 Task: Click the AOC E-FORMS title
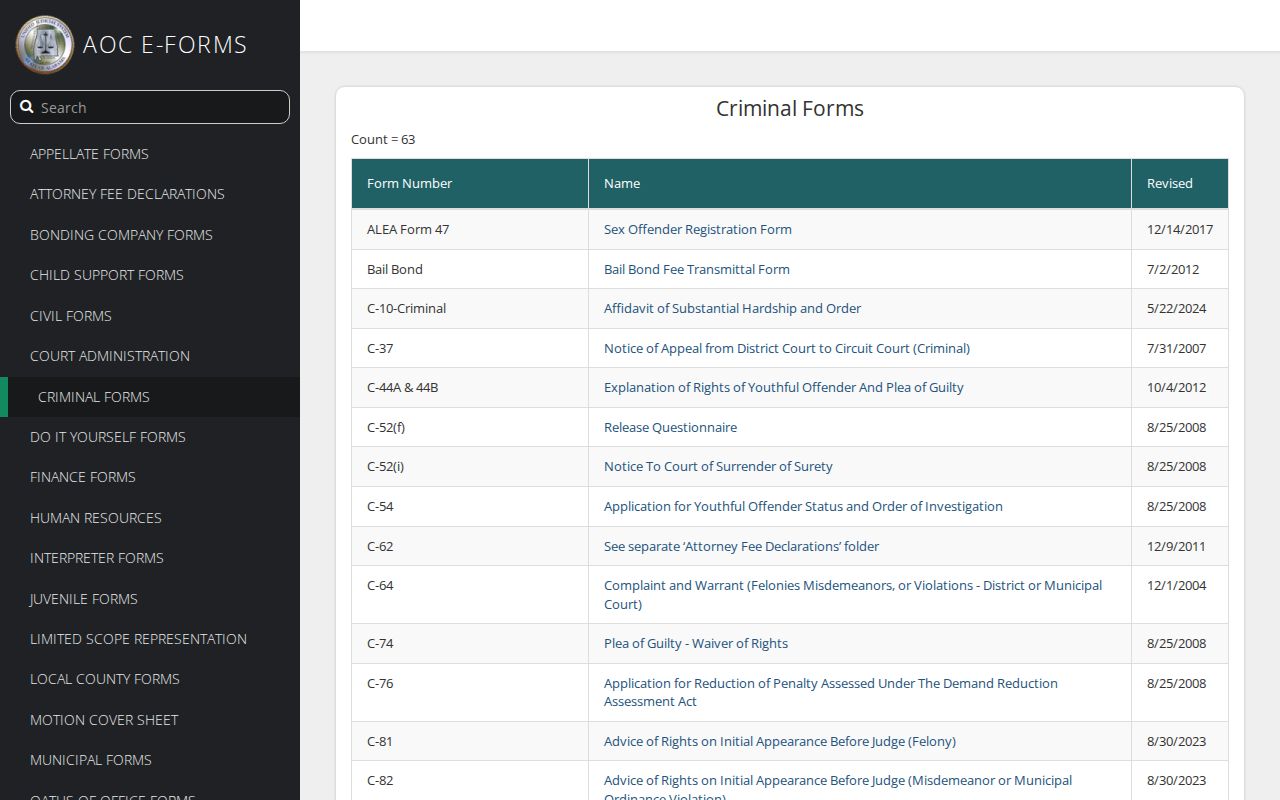point(165,45)
